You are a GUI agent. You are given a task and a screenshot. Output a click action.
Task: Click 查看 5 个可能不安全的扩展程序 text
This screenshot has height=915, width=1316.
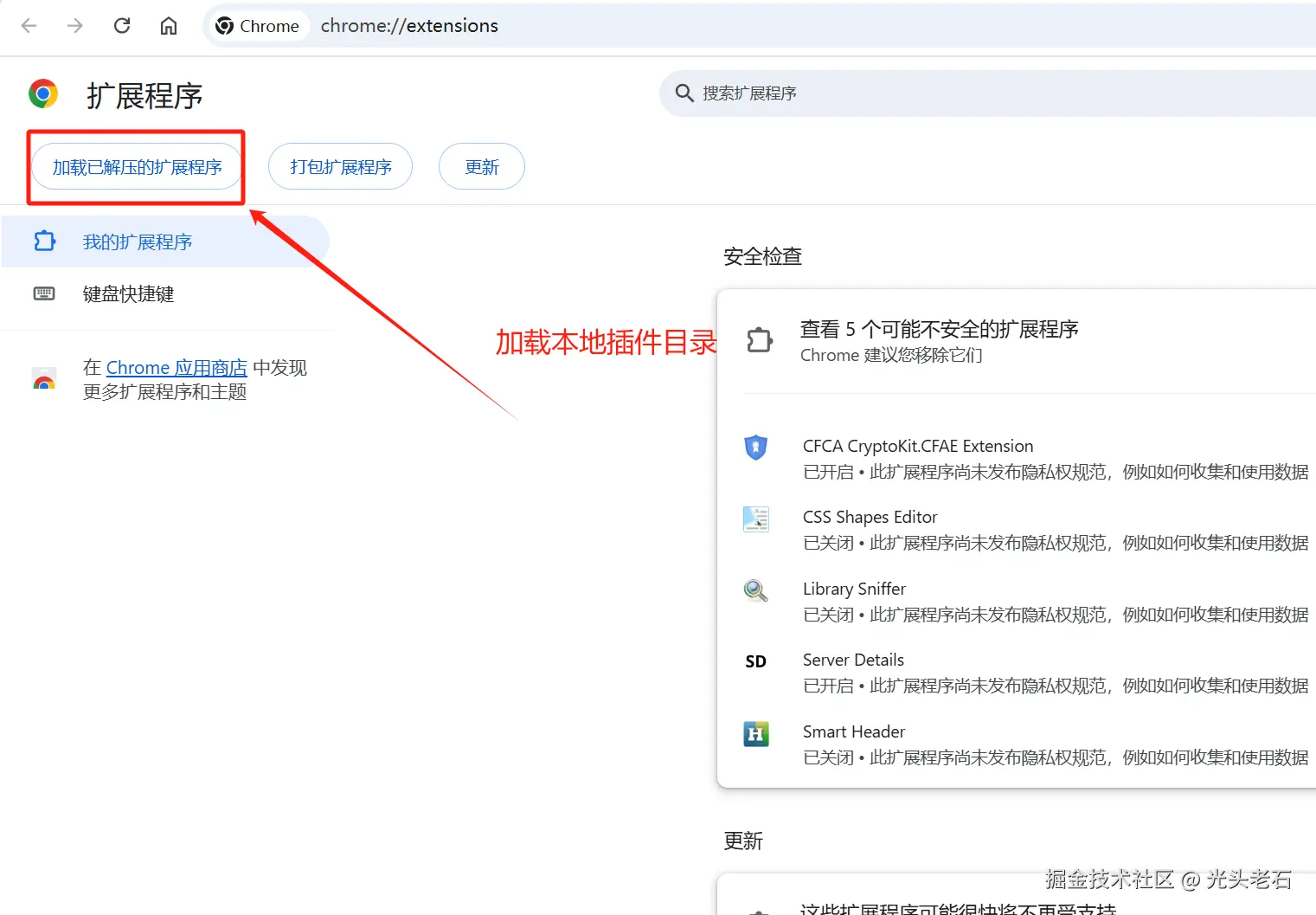pos(939,329)
